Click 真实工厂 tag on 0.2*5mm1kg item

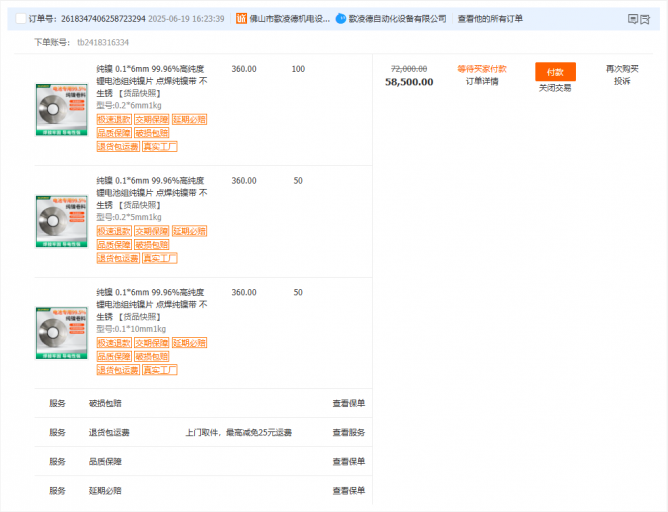[160, 258]
